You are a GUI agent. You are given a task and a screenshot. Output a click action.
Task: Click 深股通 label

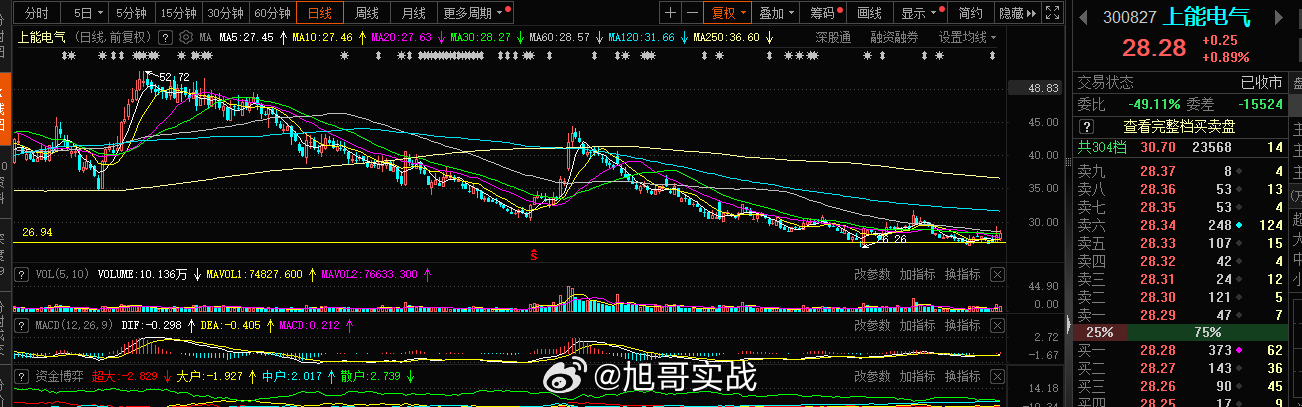click(832, 37)
